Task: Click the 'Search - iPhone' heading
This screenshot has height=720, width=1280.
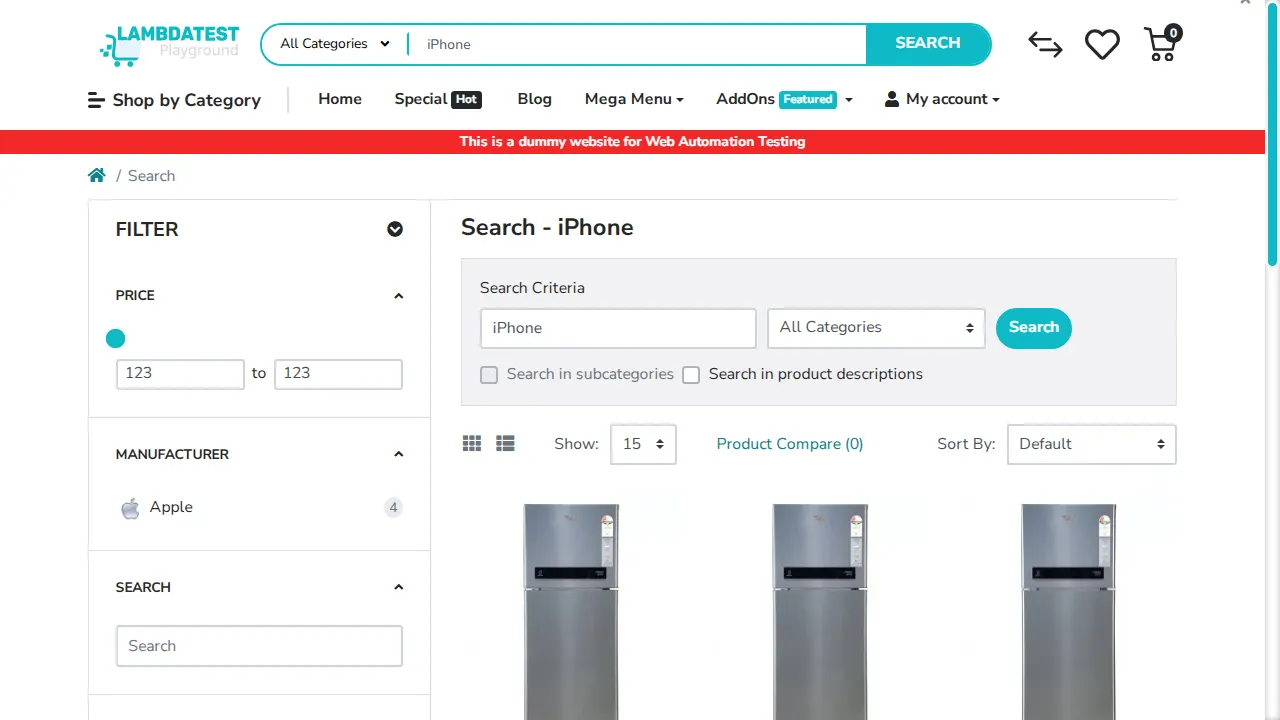Action: [547, 228]
